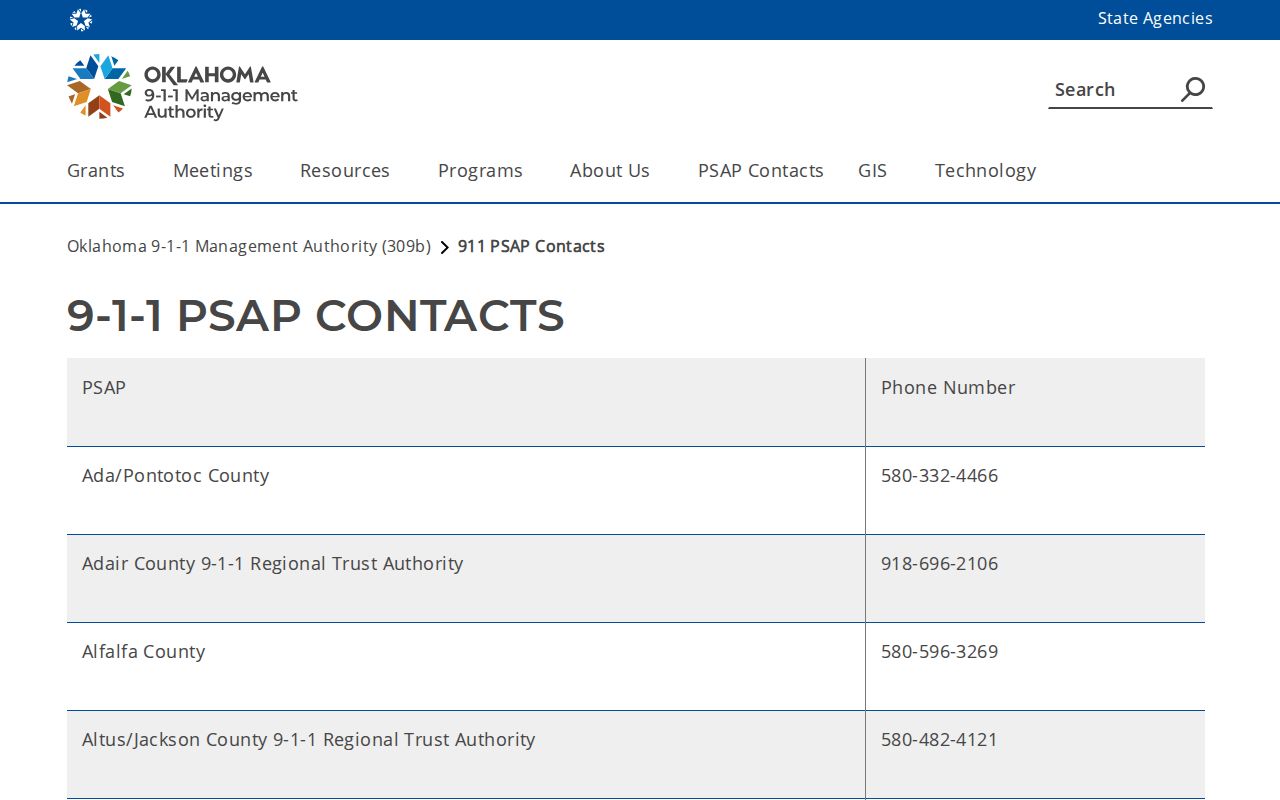Open the Grants menu
The image size is (1280, 800).
coord(96,170)
